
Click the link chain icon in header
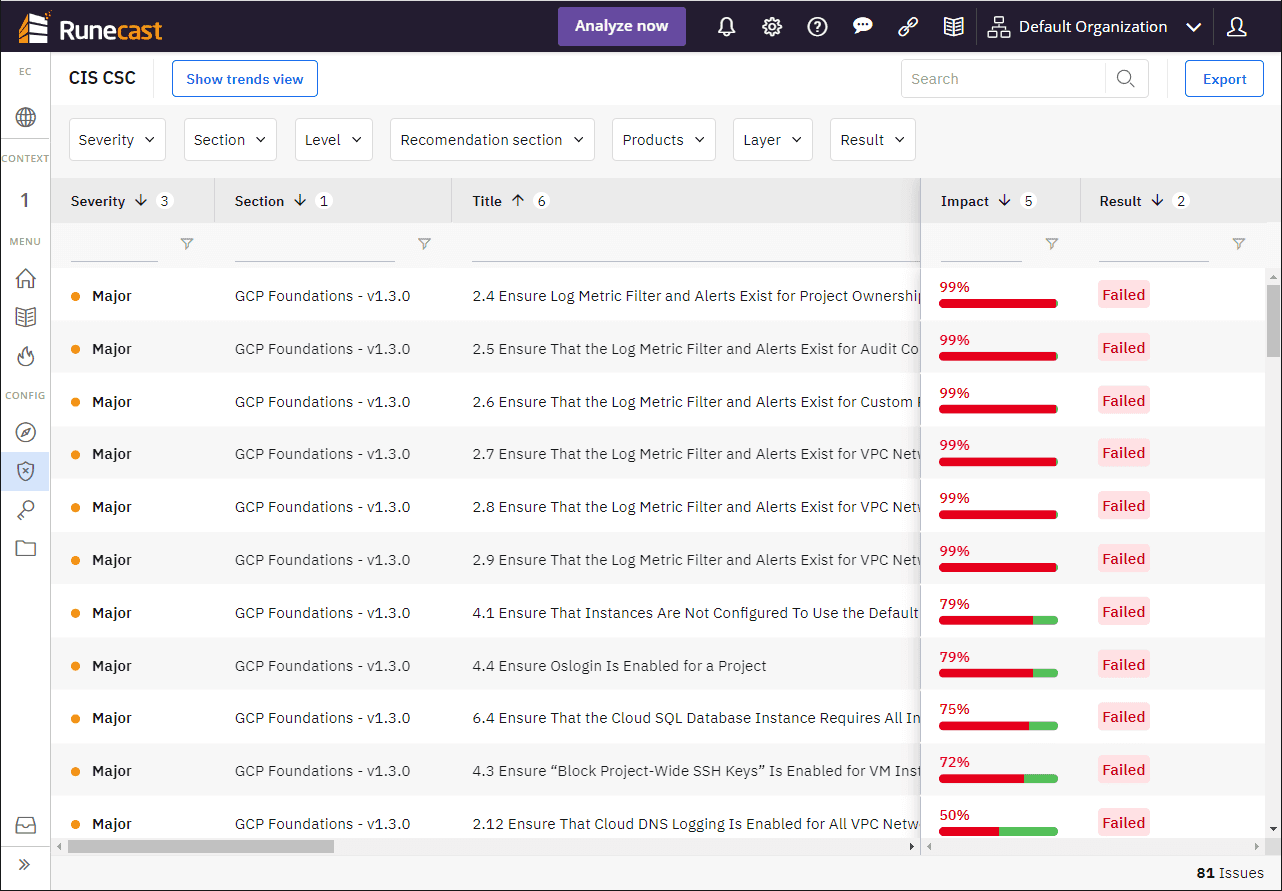pos(908,27)
